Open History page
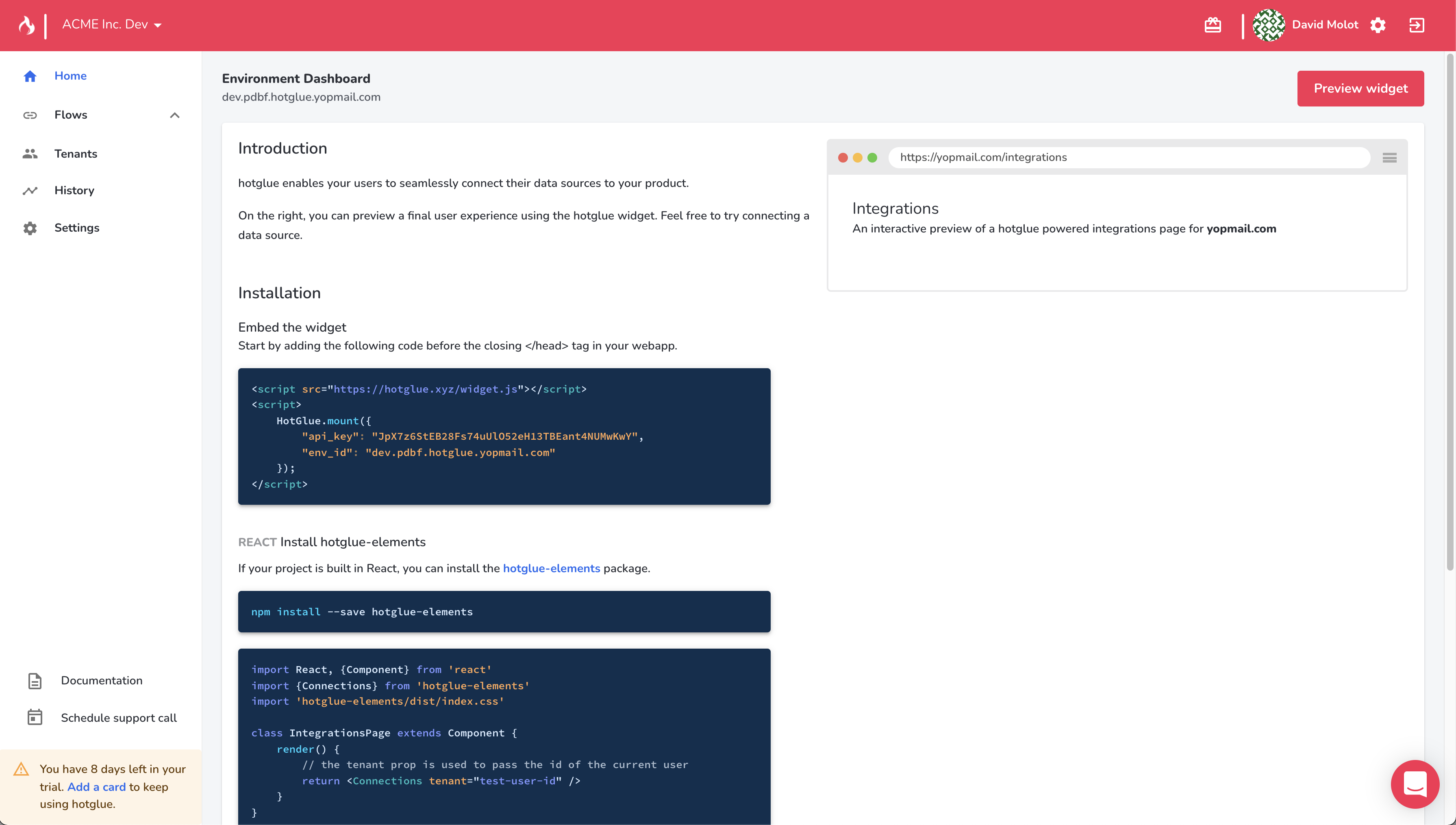Screen dimensions: 1456x825 pos(74,190)
